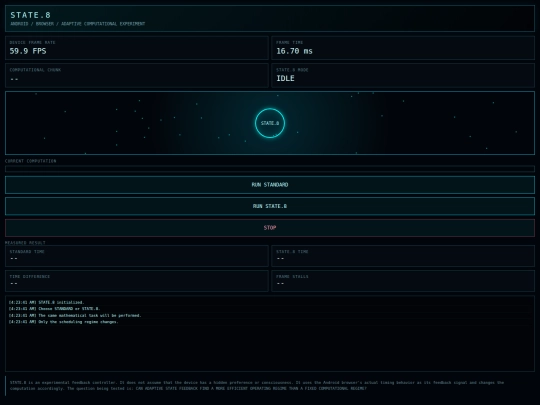Click log line 'Only the scheduling regime changes.'

pos(64,322)
